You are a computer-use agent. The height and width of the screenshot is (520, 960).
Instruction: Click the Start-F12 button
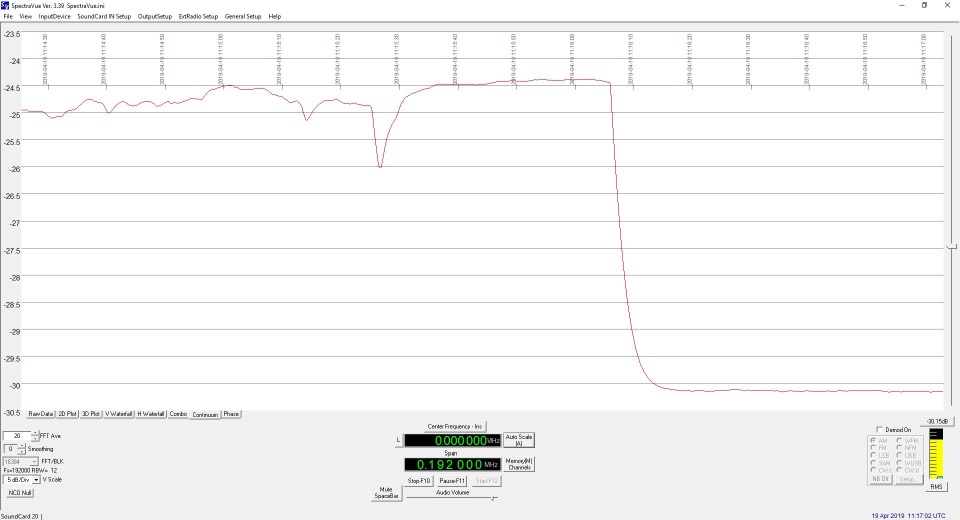[x=487, y=481]
